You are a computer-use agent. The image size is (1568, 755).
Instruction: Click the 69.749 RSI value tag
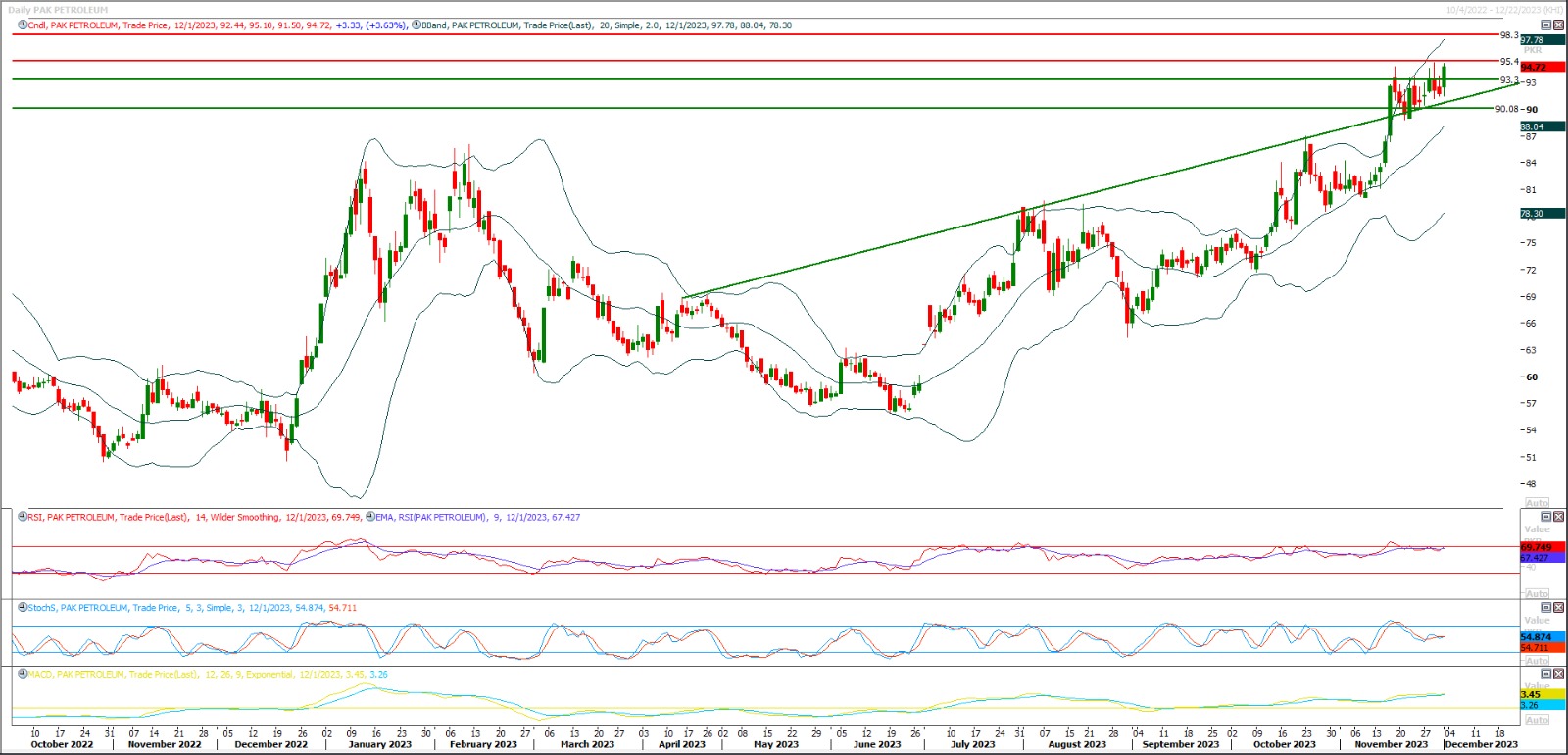coord(1543,547)
